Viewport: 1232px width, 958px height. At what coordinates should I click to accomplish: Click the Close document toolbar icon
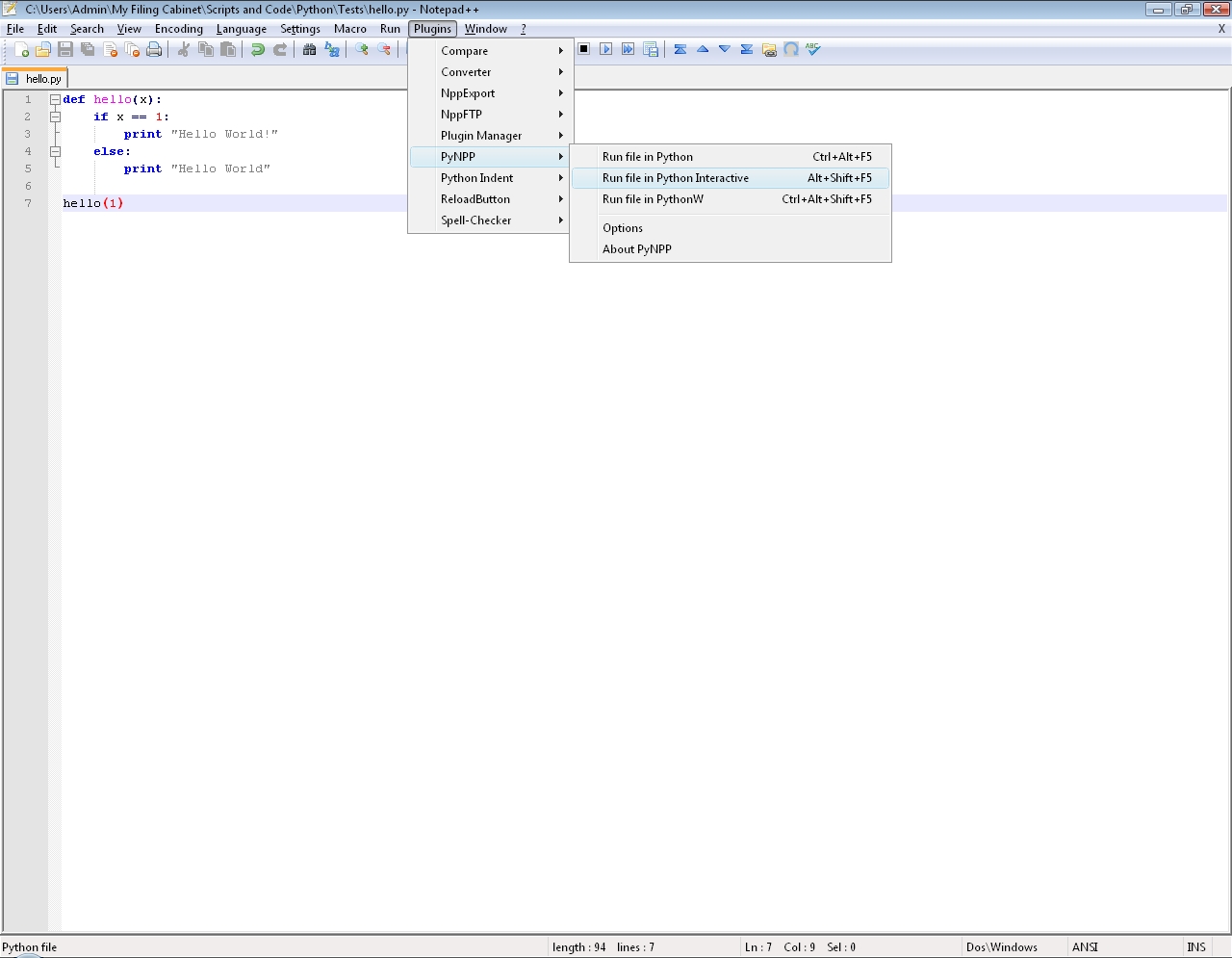pos(110,49)
